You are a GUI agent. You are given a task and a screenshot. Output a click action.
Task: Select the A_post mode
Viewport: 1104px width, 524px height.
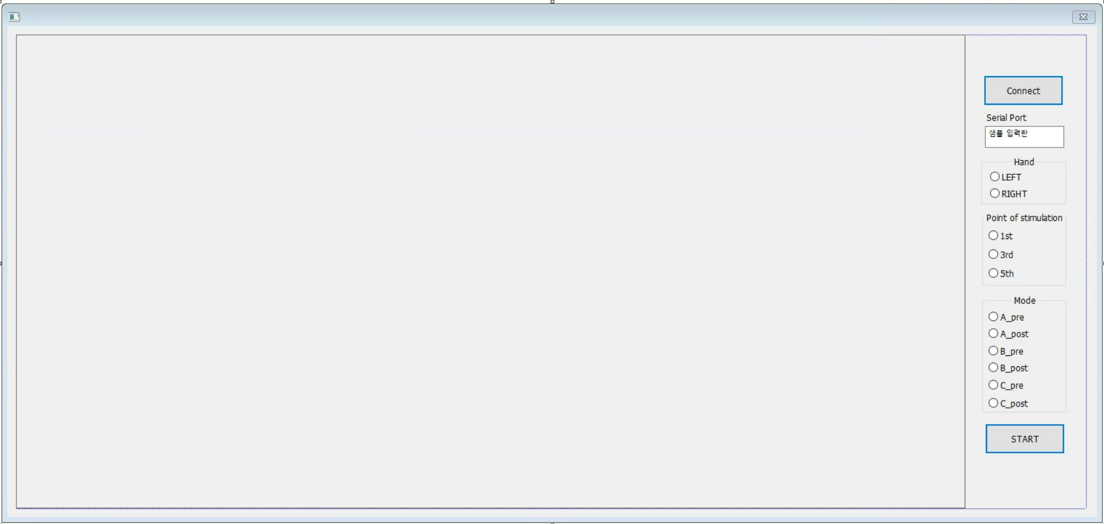point(1009,334)
